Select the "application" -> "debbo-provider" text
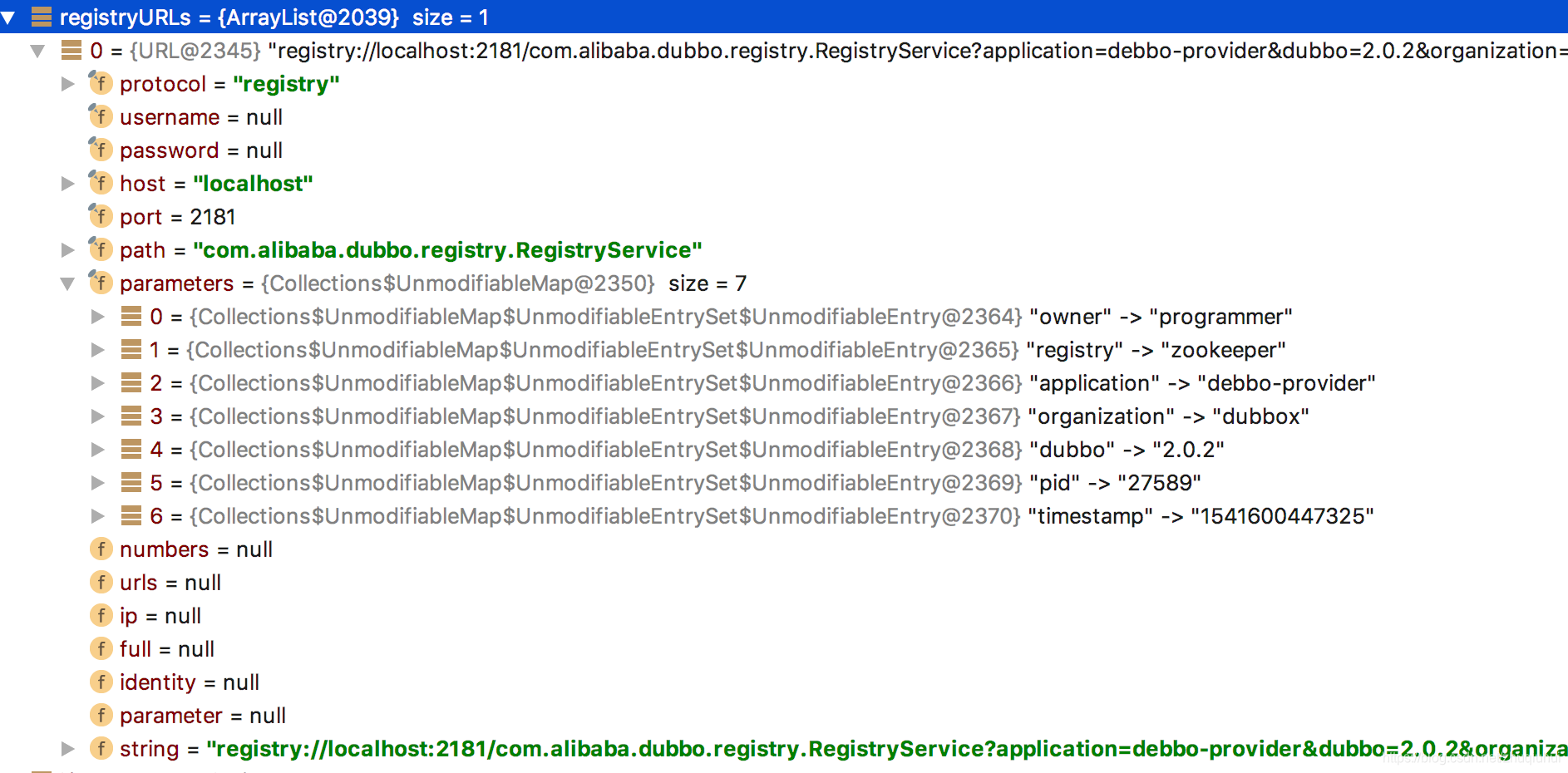Viewport: 1568px width, 773px height. coord(1202,383)
